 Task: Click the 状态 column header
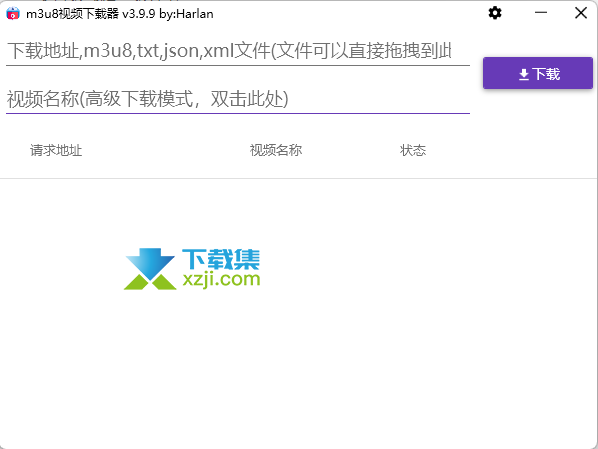point(413,150)
